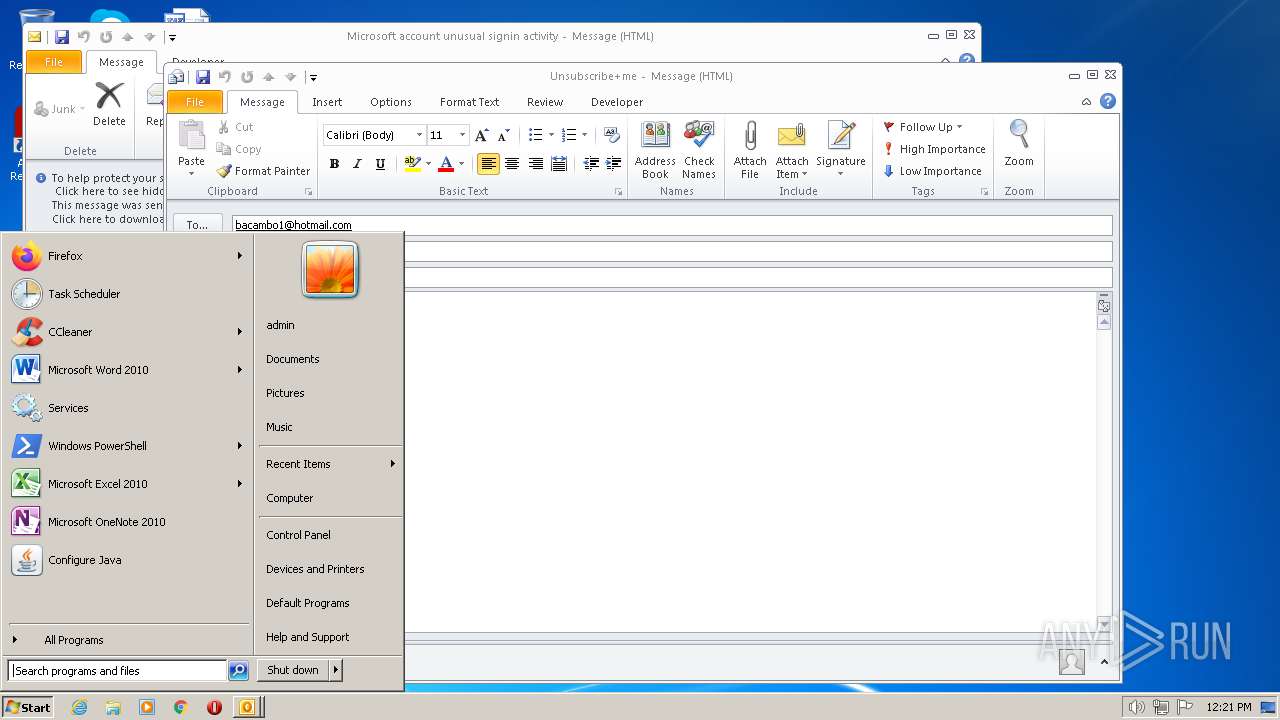Switch to Review tab

pos(545,102)
